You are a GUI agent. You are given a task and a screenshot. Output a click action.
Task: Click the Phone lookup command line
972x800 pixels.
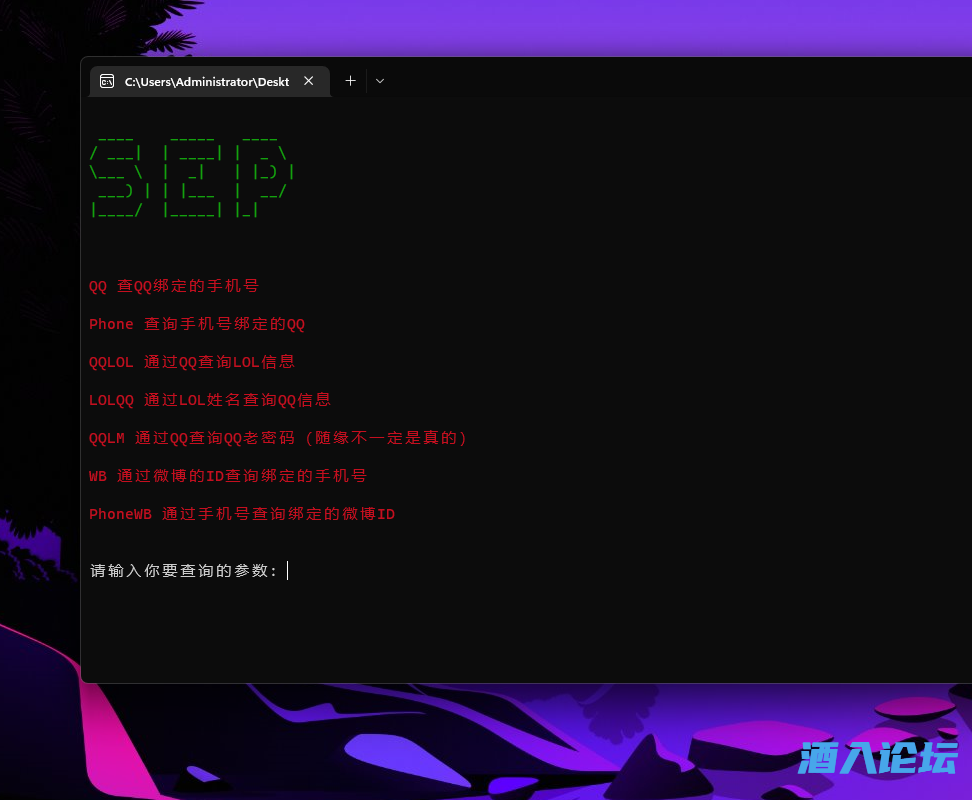point(196,324)
